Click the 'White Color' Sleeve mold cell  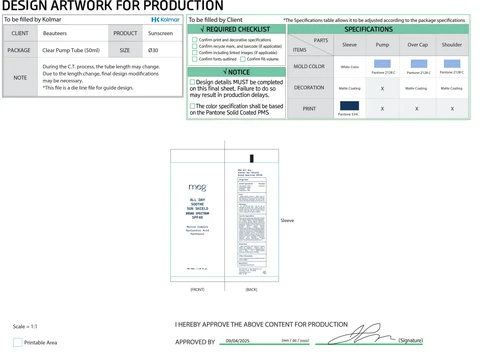(350, 67)
